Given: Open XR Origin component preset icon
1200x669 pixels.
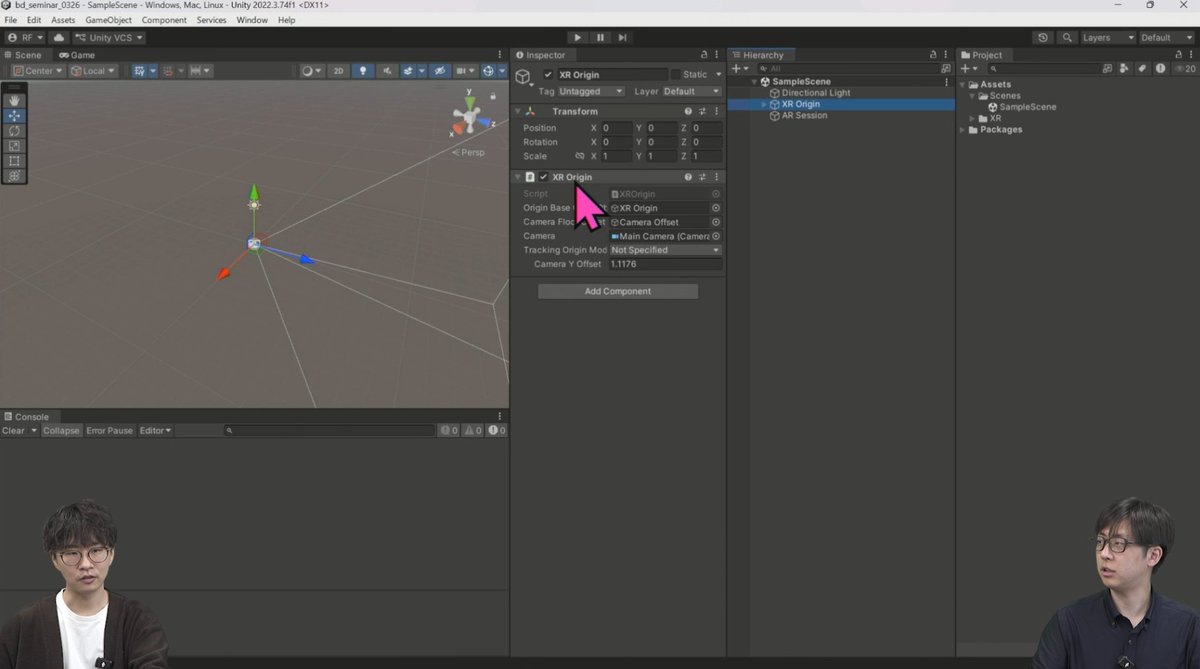Looking at the screenshot, I should click(702, 177).
